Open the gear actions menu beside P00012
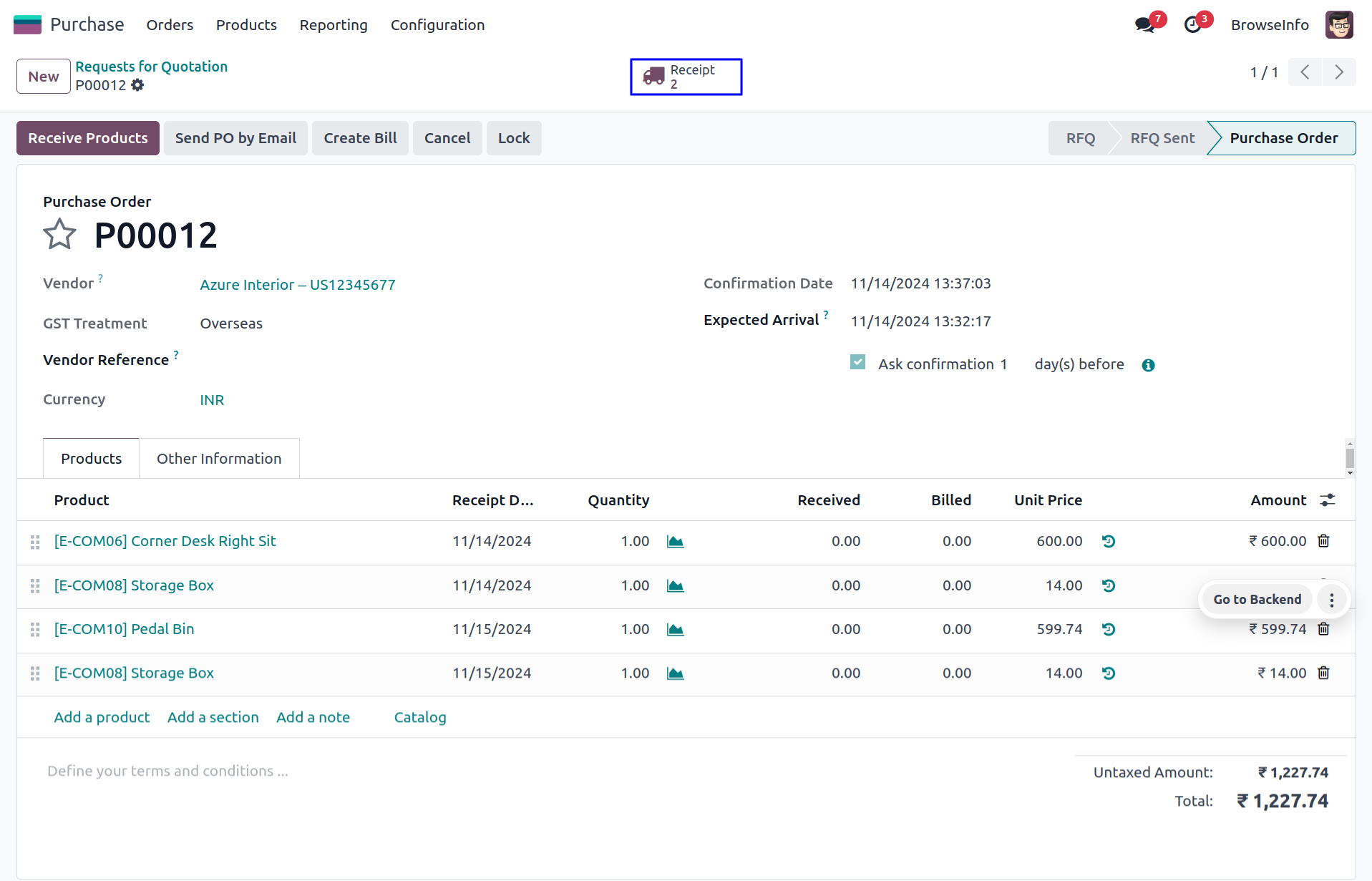The image size is (1372, 881). [137, 85]
